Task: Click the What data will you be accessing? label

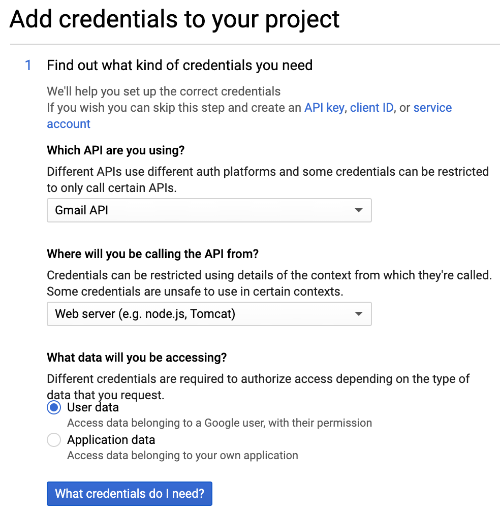Action: tap(137, 357)
